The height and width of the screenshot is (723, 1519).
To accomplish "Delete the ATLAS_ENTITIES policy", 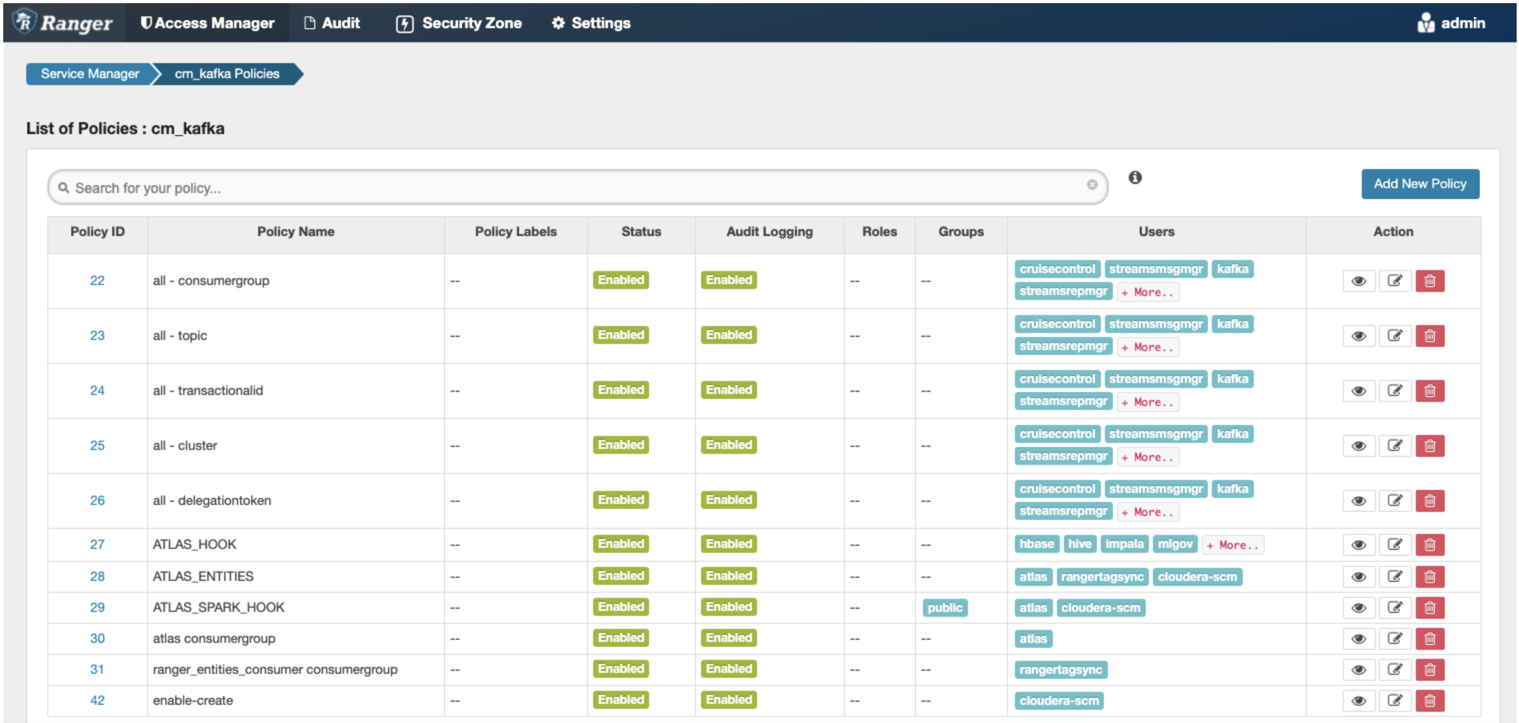I will (x=1429, y=577).
